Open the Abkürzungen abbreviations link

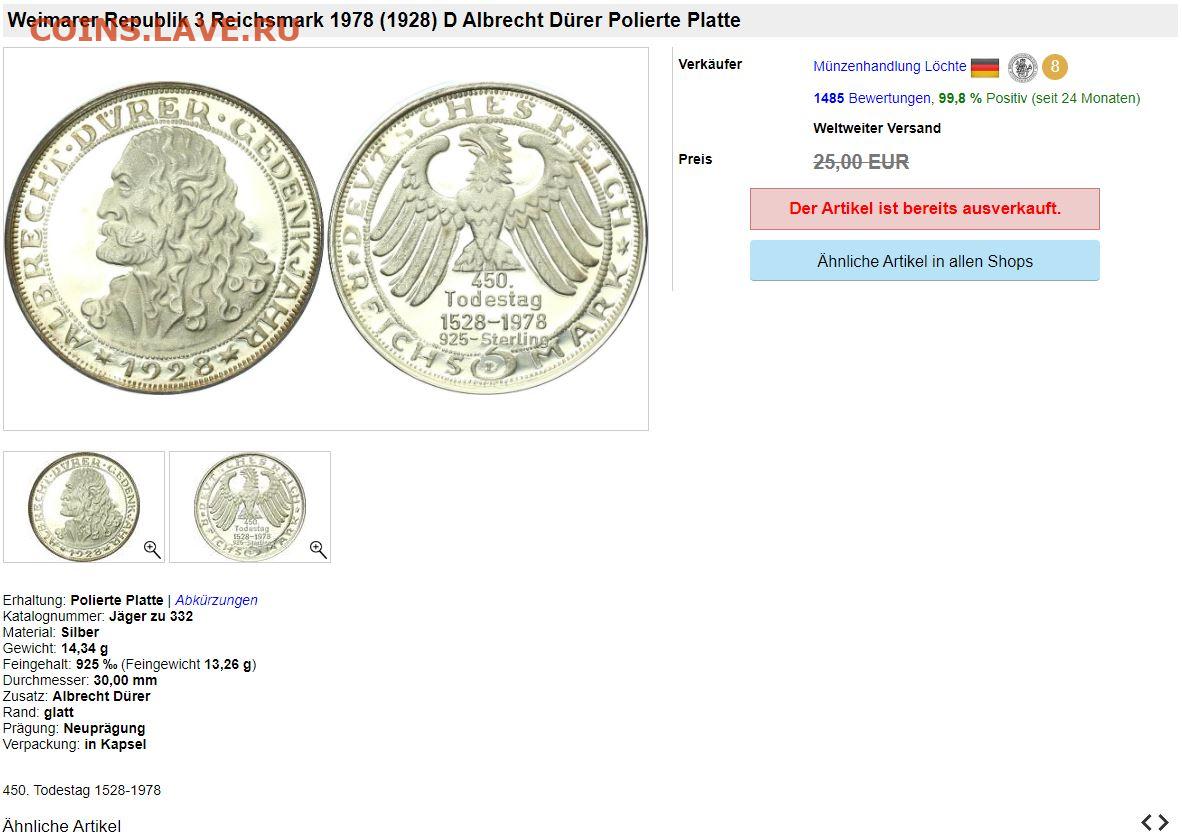click(216, 600)
